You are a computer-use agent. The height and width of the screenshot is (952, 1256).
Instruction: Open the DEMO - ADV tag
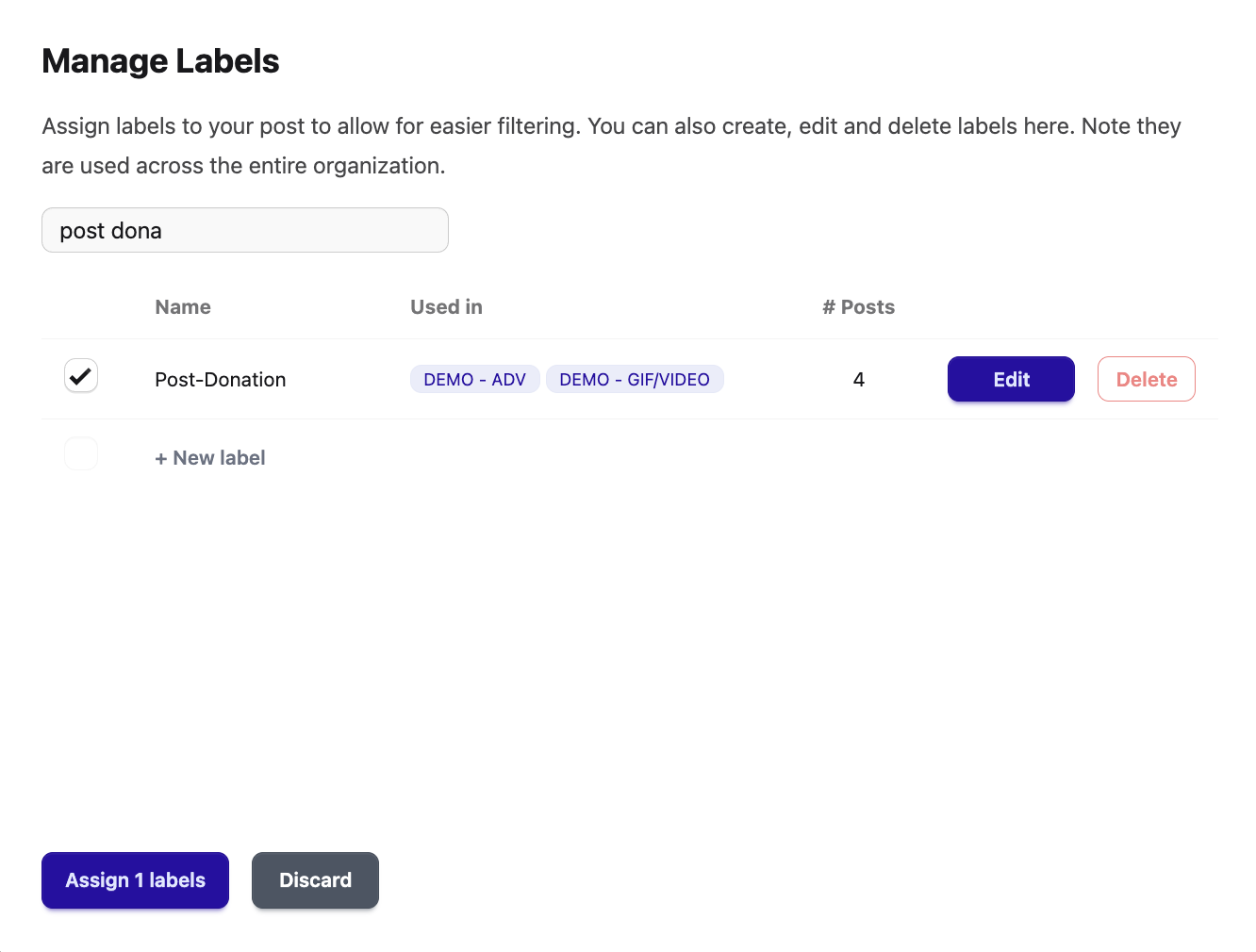coord(475,379)
